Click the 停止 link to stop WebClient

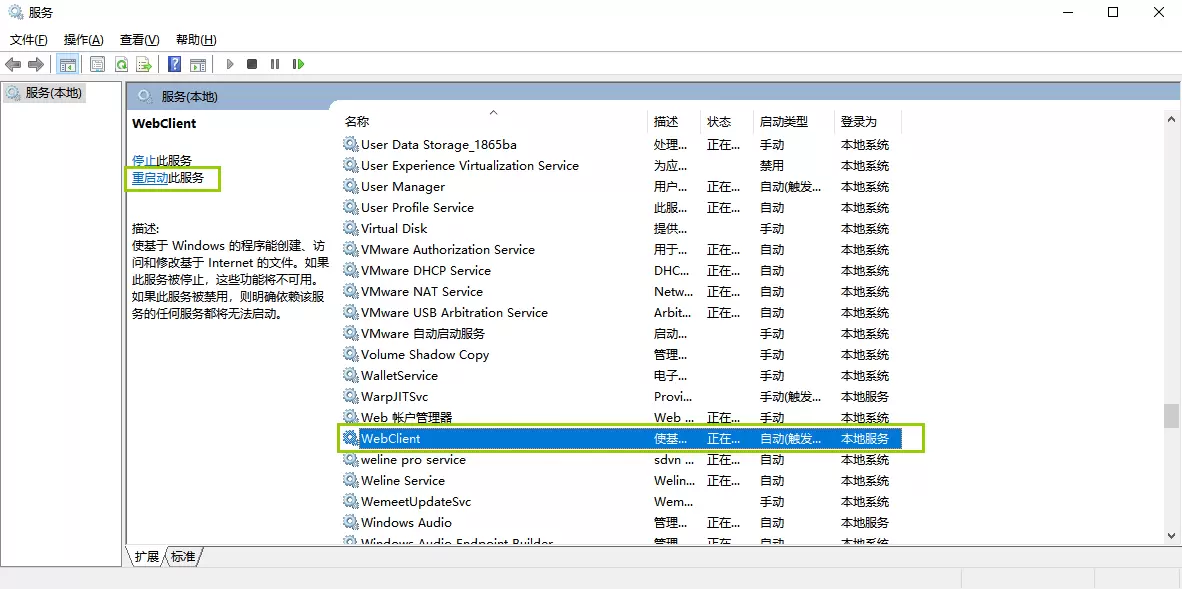coord(144,160)
